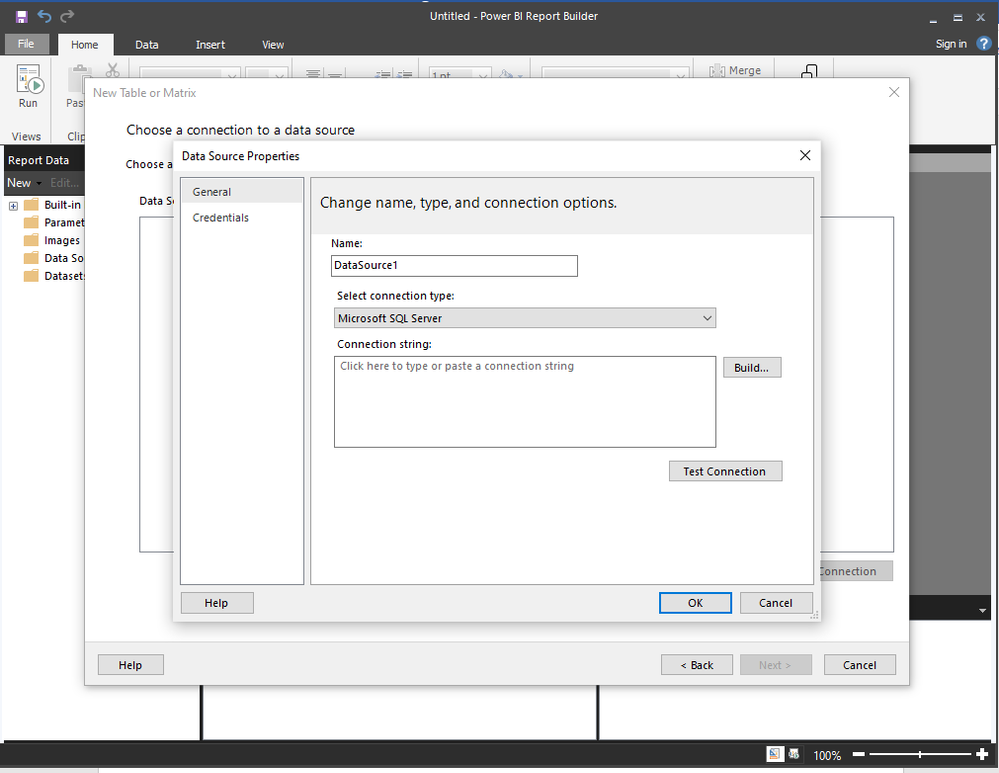The width and height of the screenshot is (999, 773).
Task: Switch to Run view status bar icon
Action: pos(794,755)
